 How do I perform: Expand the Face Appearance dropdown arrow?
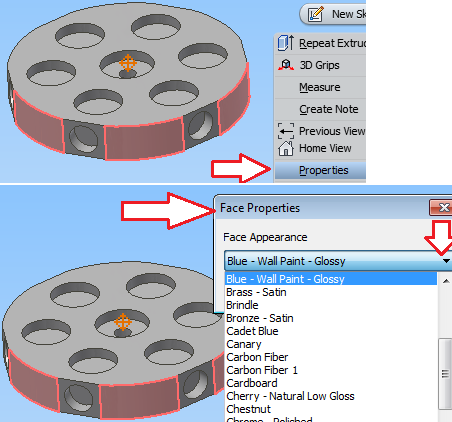(446, 261)
